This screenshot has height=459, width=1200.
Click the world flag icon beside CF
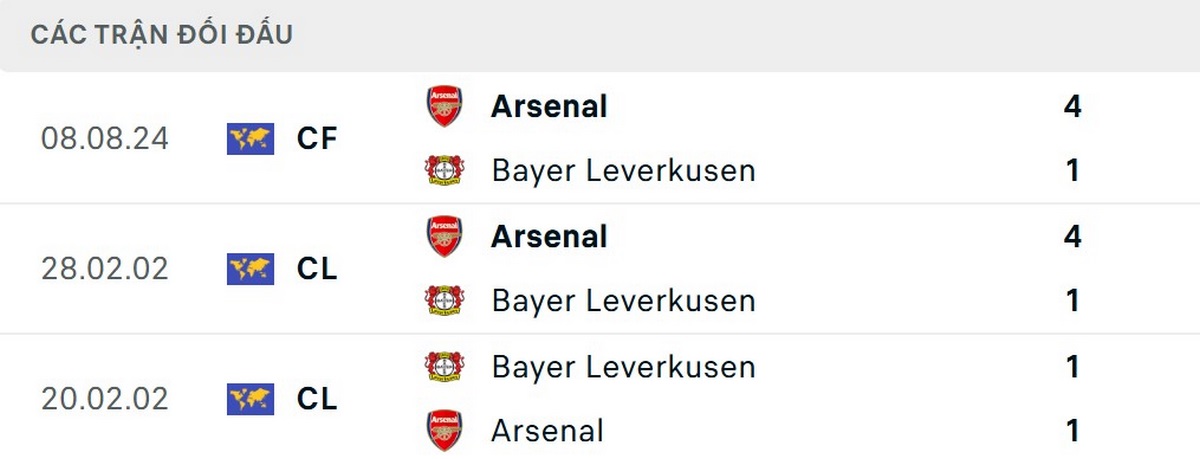click(250, 138)
